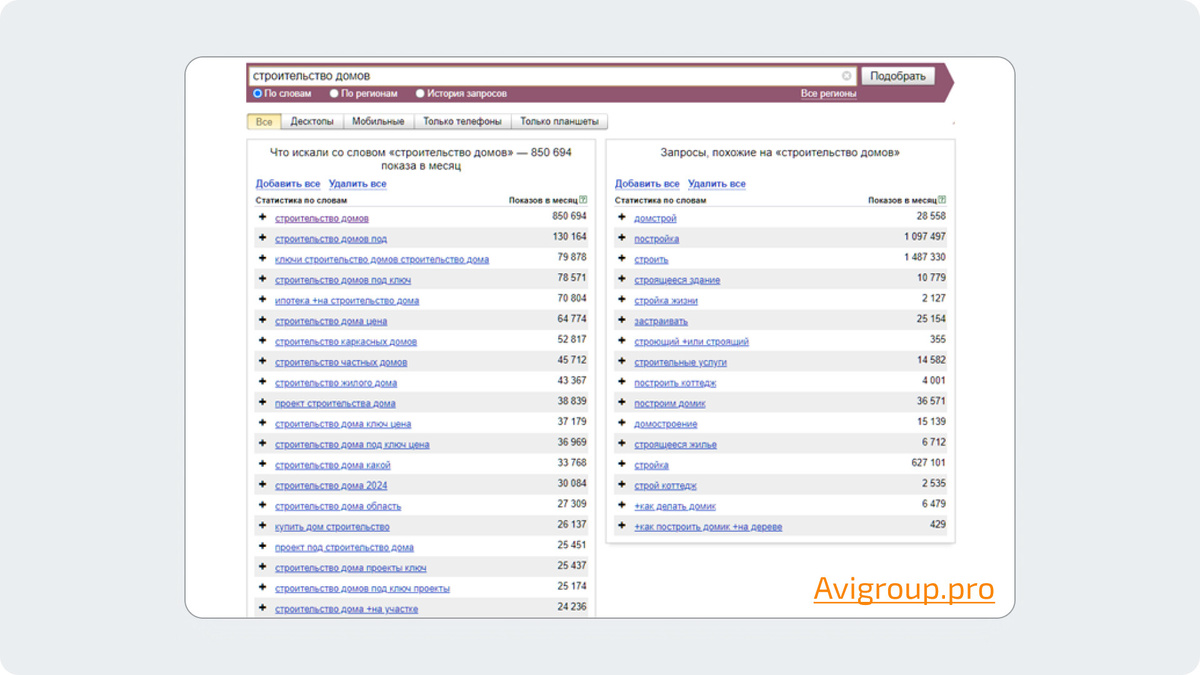The image size is (1200, 675).
Task: Add 'строительство каркасных домов' with plus icon
Action: pos(262,341)
